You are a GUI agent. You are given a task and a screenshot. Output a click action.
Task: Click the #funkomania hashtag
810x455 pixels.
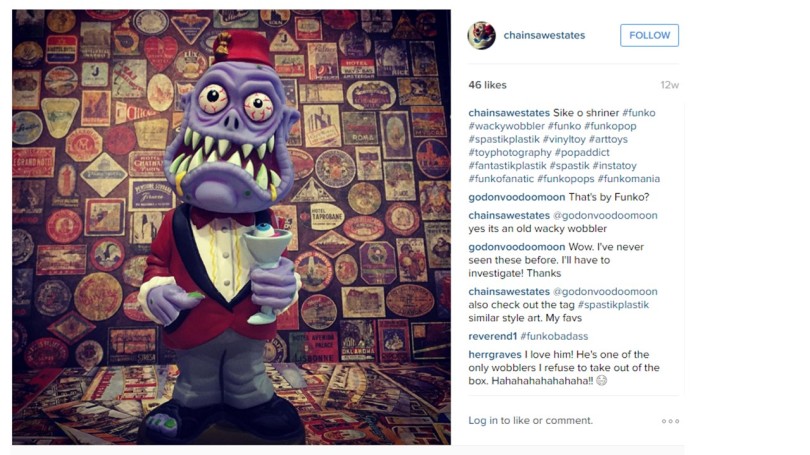(628, 179)
